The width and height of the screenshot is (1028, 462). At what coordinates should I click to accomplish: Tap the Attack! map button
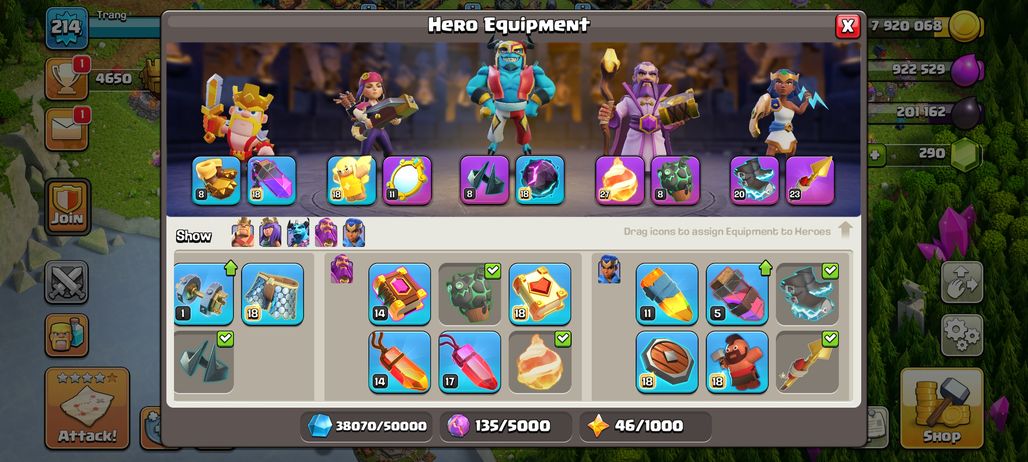(x=87, y=408)
